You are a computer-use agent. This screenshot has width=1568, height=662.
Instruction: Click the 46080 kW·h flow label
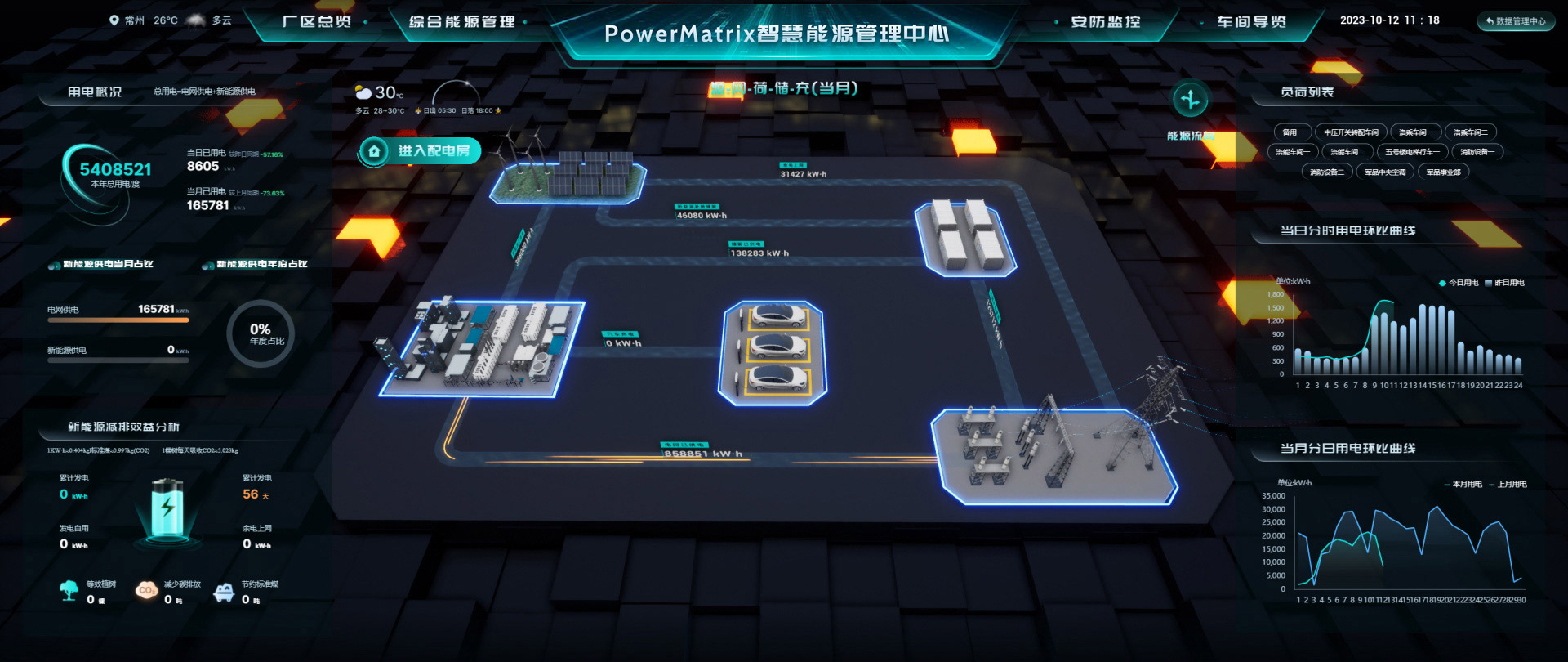point(702,216)
